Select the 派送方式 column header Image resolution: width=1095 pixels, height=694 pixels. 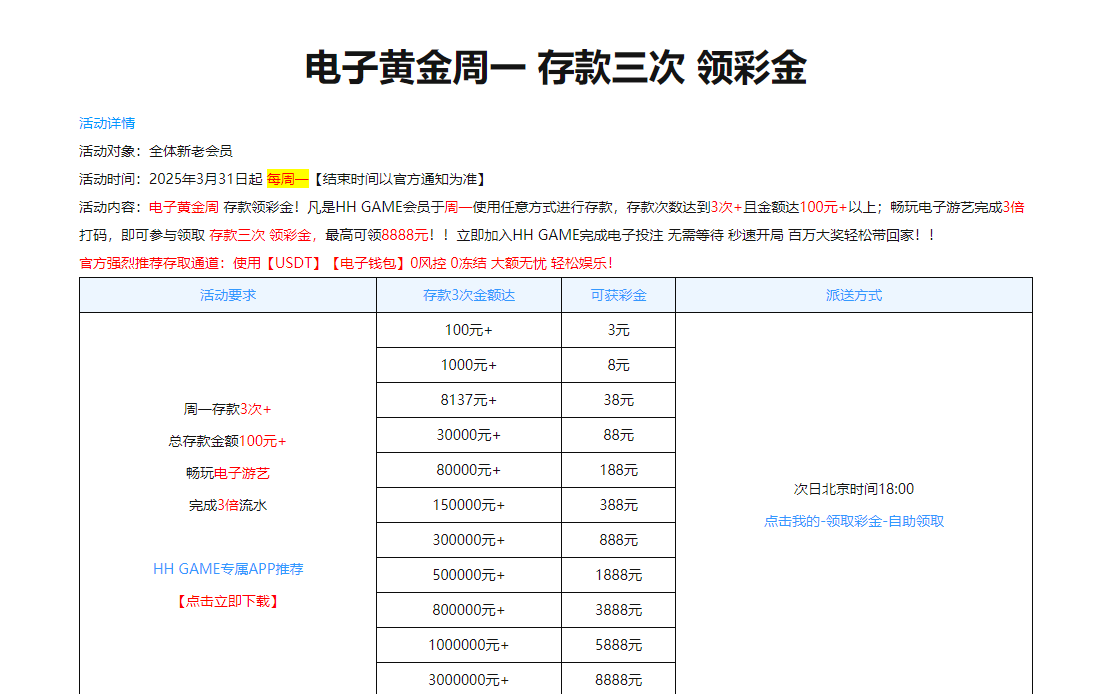click(x=853, y=295)
